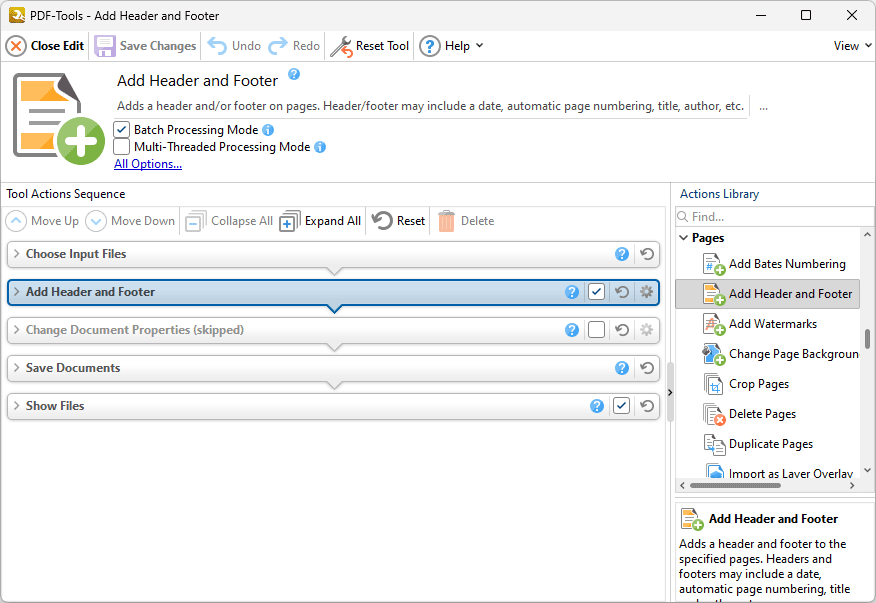This screenshot has height=603, width=876.
Task: Click the Reset sequence icon
Action: click(x=382, y=221)
